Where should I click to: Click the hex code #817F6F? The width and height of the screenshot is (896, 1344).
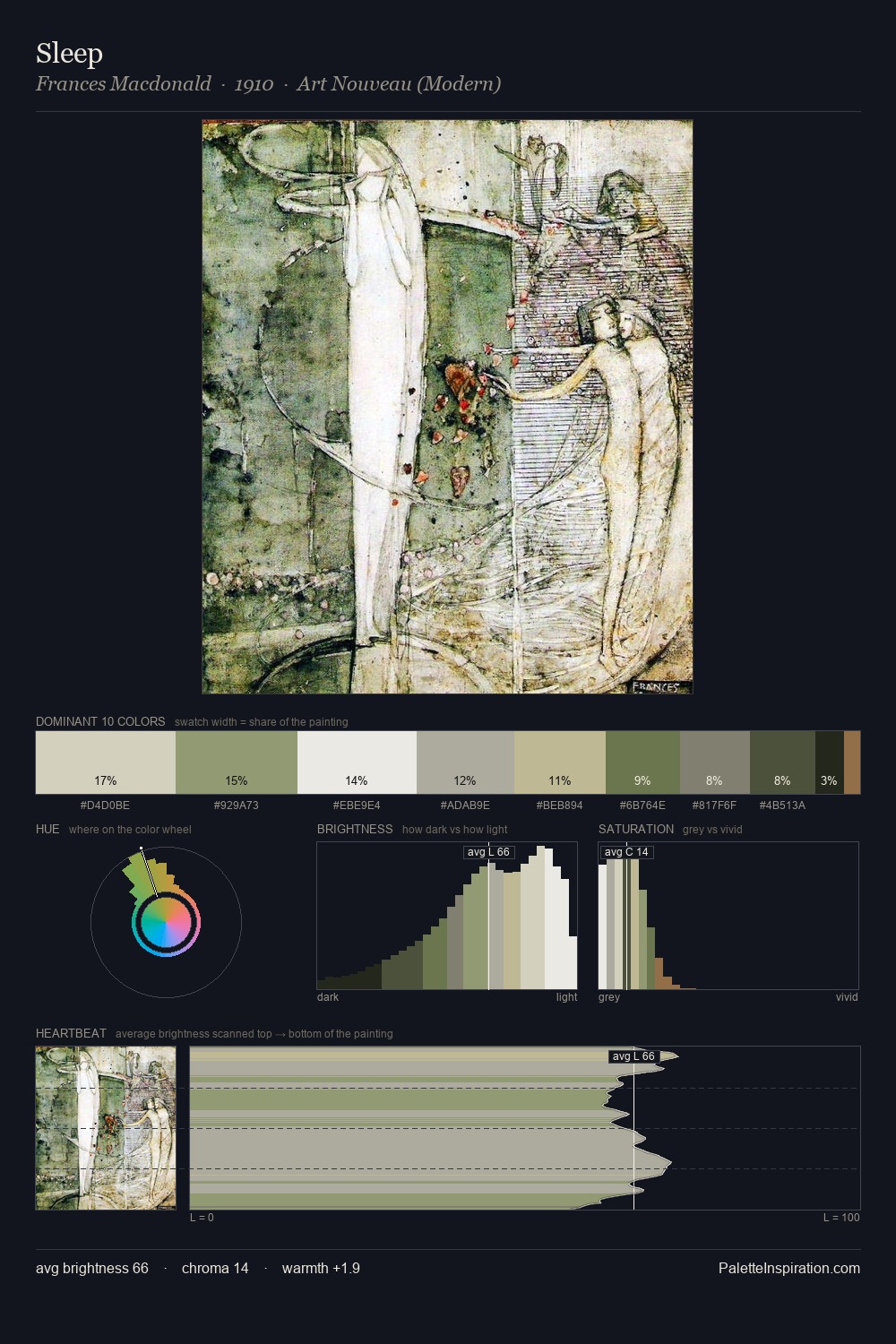tap(714, 806)
